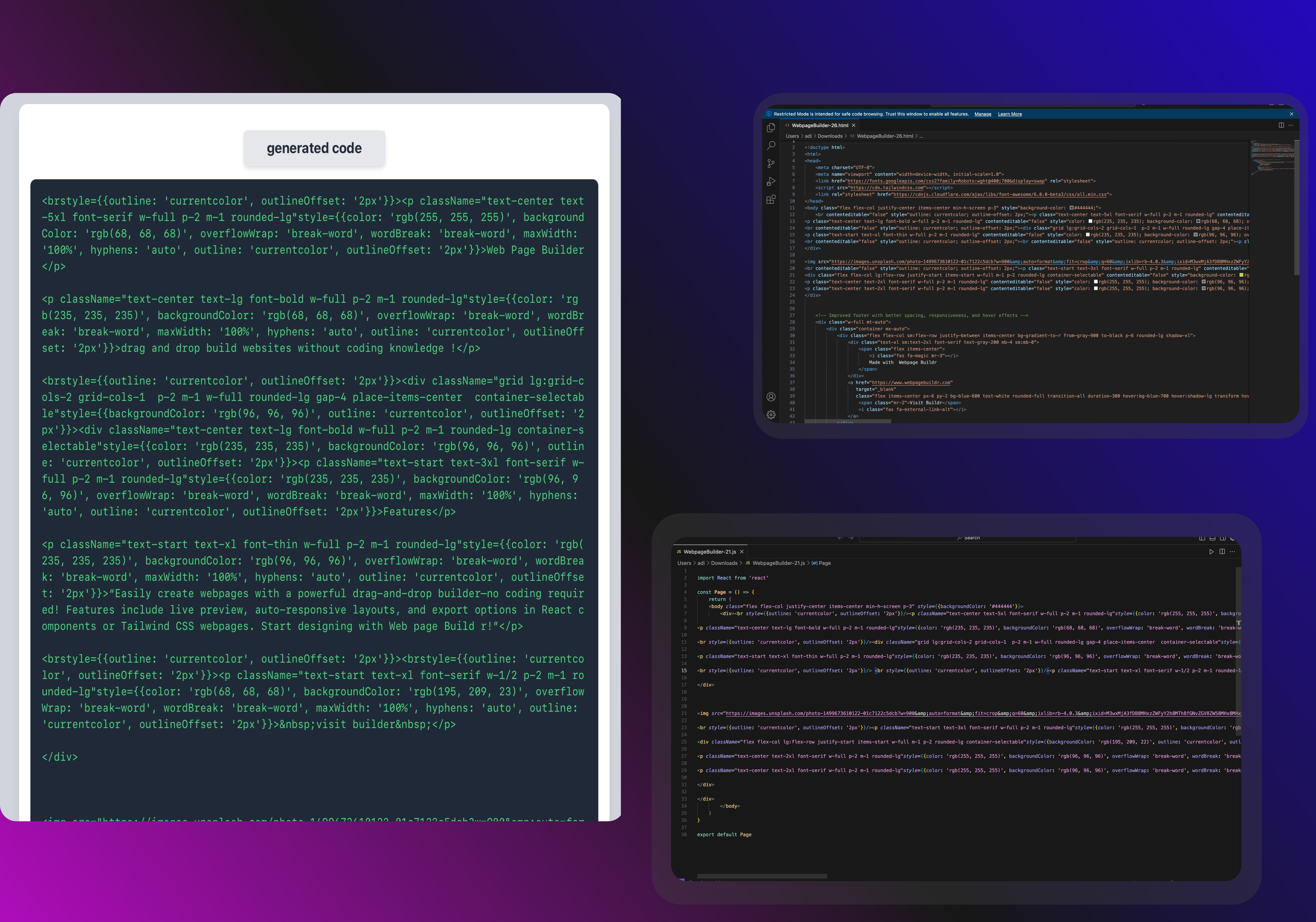Open www.webpagebuildr.com link on line 37

pos(911,383)
